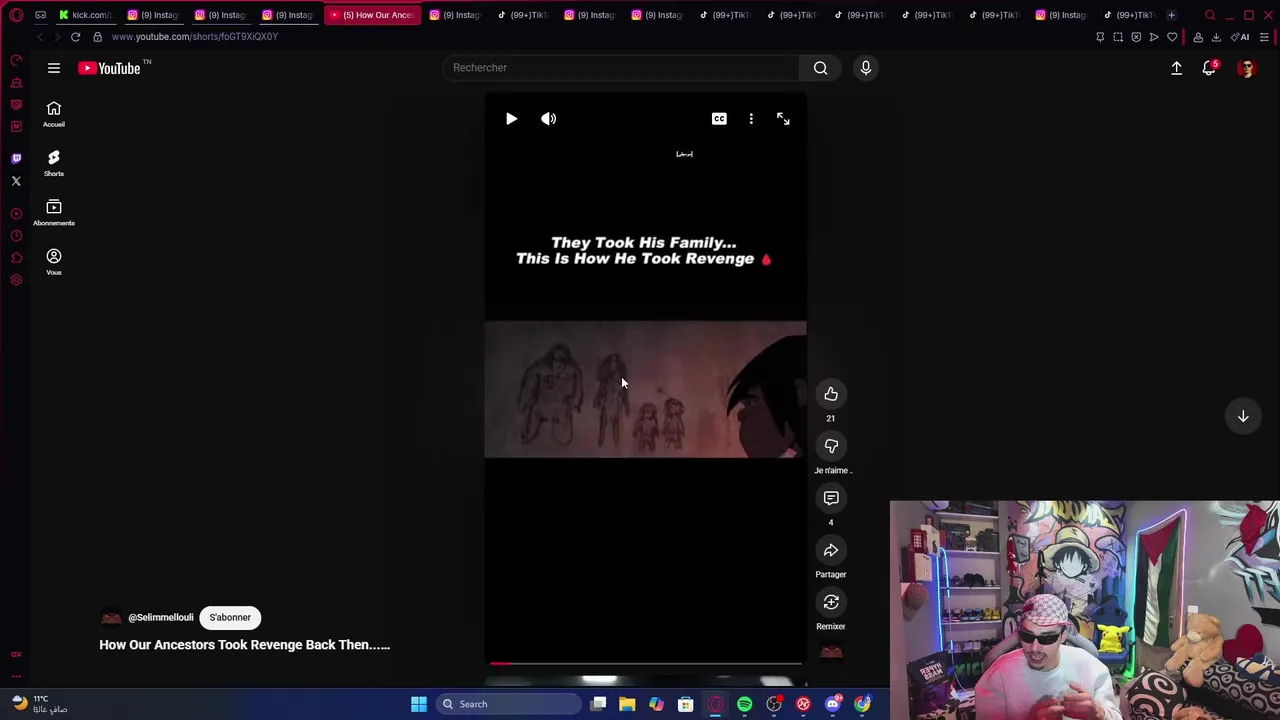Open the Opera AI assistant button
The image size is (1280, 720).
pyautogui.click(x=1241, y=37)
